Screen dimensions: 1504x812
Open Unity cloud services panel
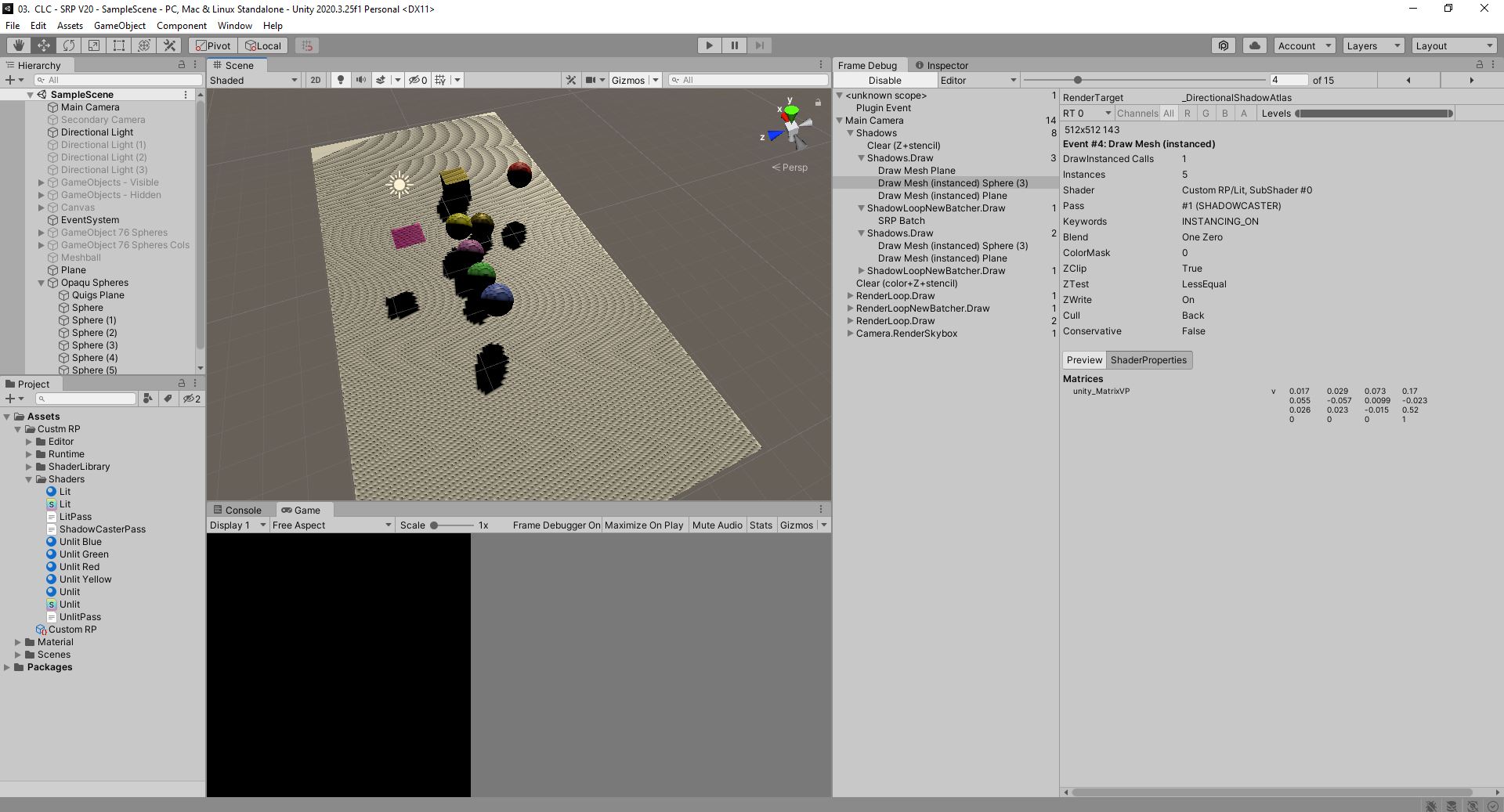coord(1254,45)
